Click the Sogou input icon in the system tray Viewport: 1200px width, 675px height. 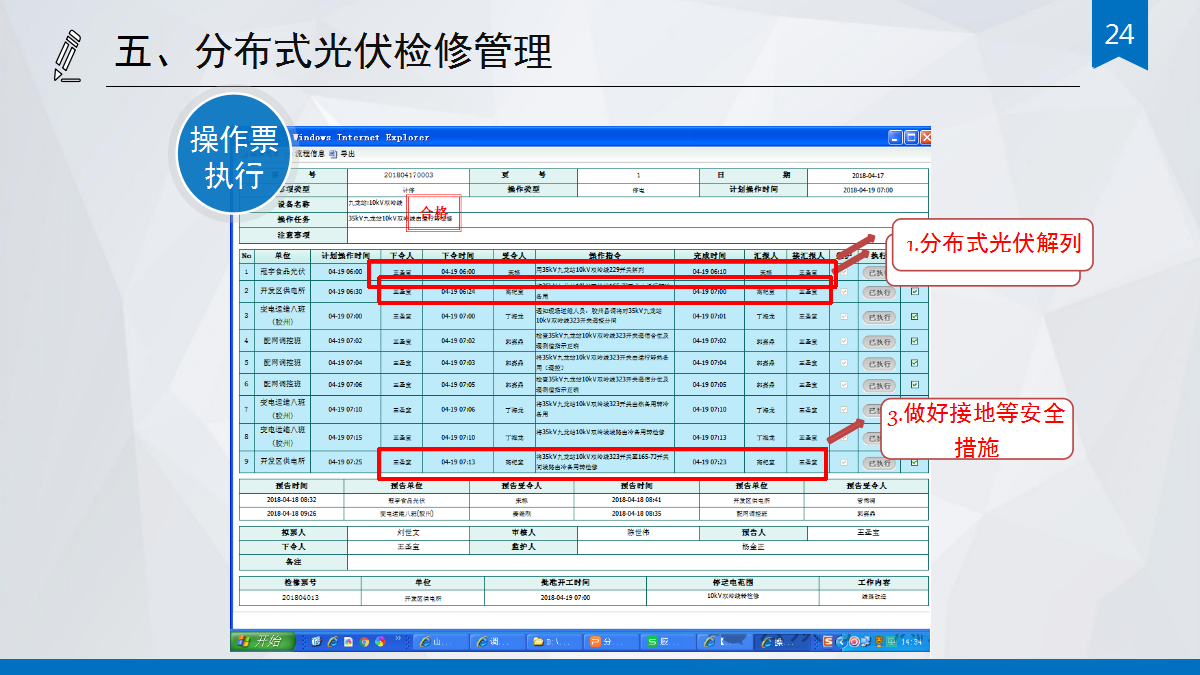828,641
